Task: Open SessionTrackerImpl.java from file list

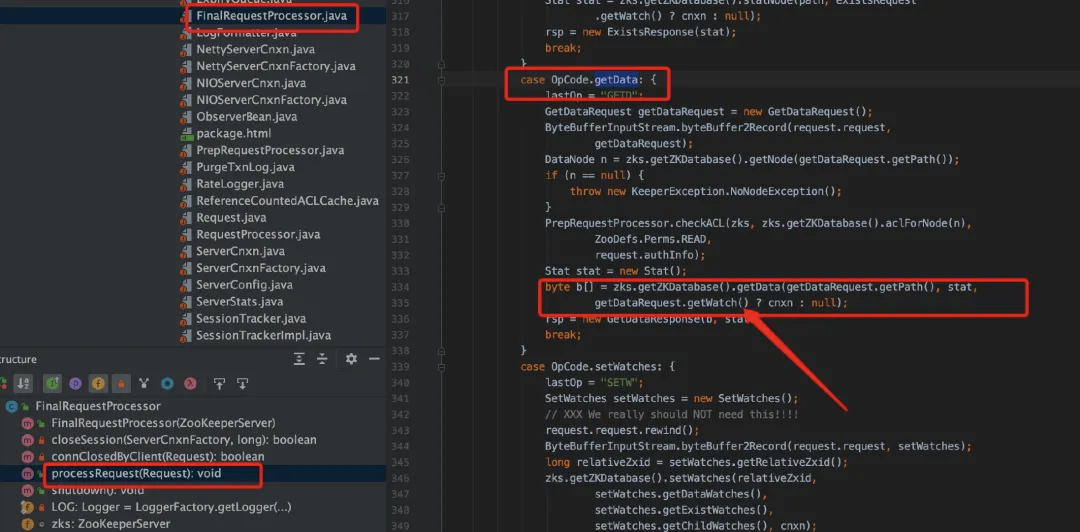Action: click(263, 336)
